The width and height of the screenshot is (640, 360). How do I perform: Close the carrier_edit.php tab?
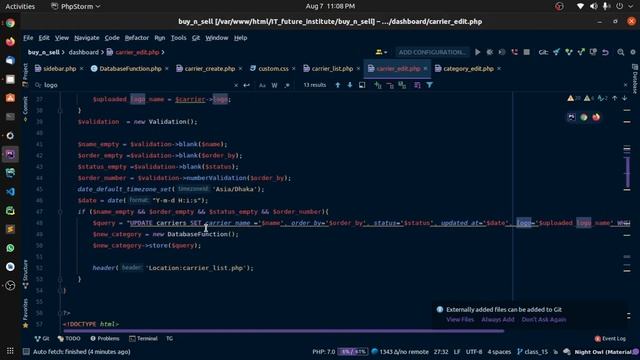pyautogui.click(x=425, y=69)
